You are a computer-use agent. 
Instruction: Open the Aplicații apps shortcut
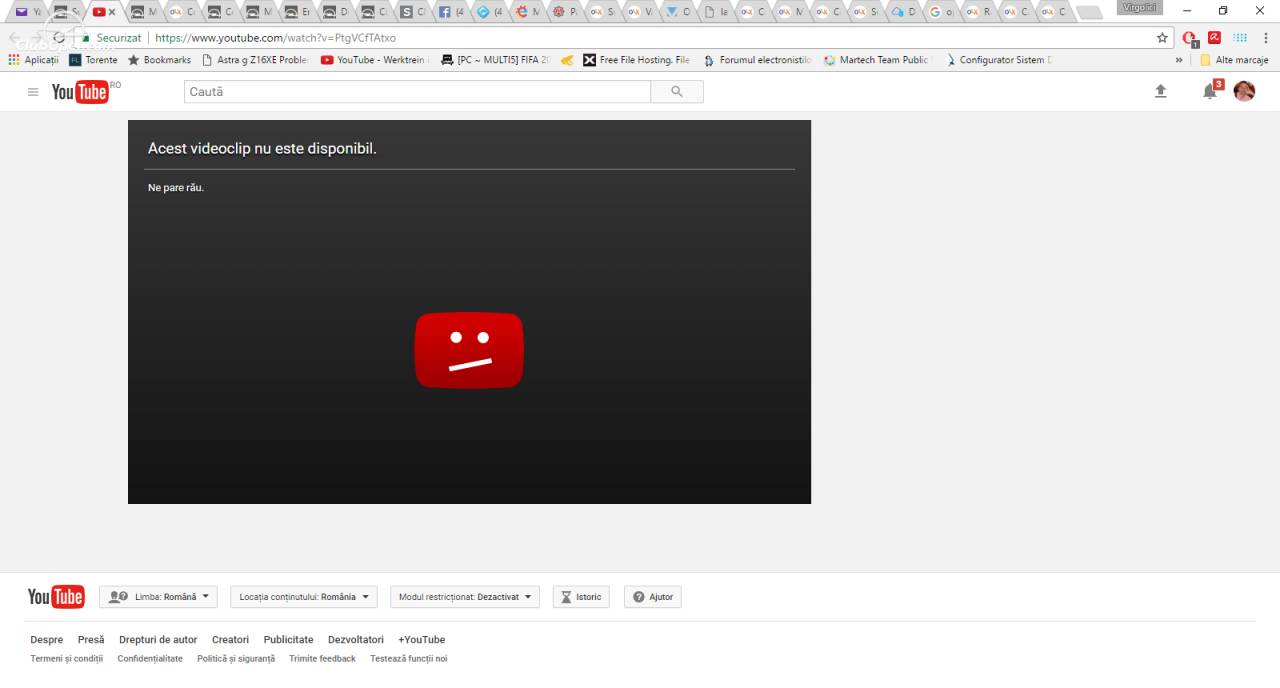33,60
